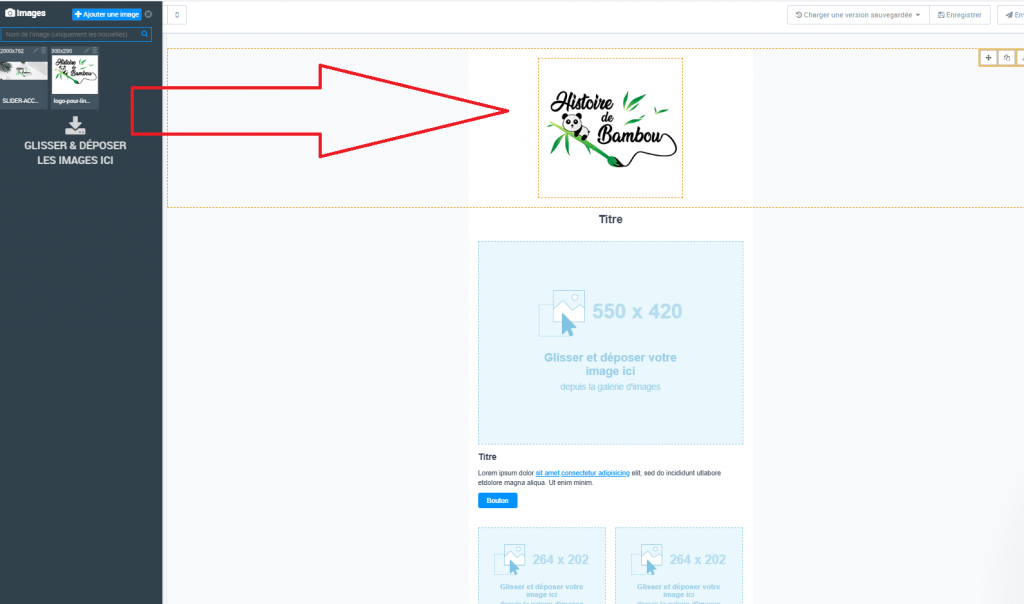Click the right 264 x 202 image placeholder
Viewport: 1024px width, 604px height.
tap(679, 565)
